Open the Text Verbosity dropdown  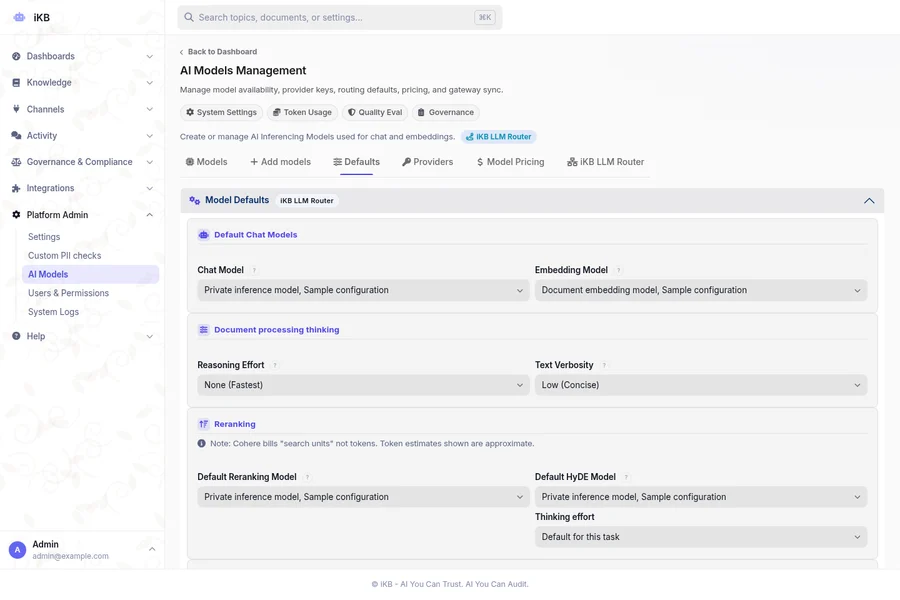point(701,385)
